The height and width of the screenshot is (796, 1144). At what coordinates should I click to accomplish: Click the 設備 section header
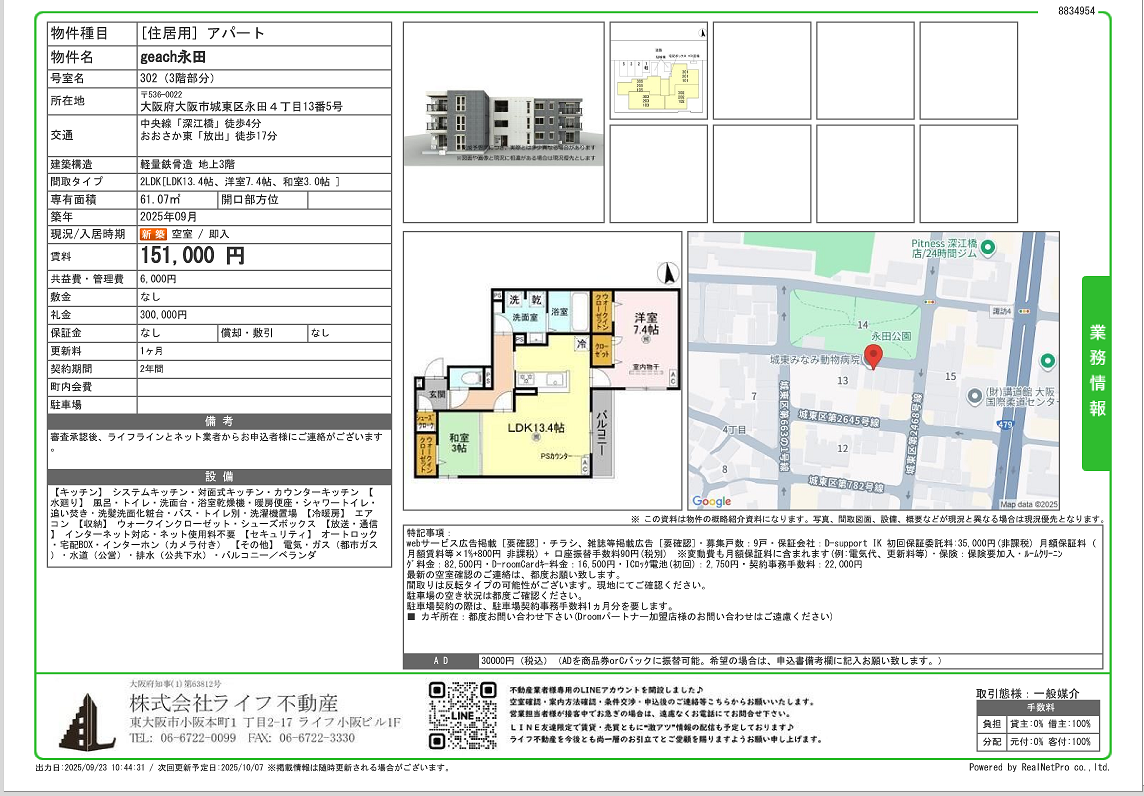(x=219, y=477)
